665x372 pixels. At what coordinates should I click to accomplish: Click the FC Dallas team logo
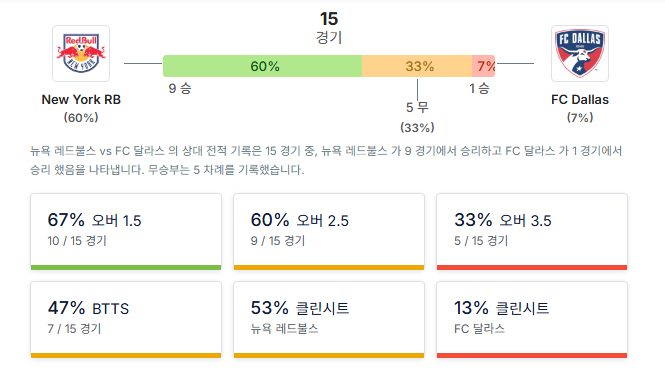coord(580,53)
